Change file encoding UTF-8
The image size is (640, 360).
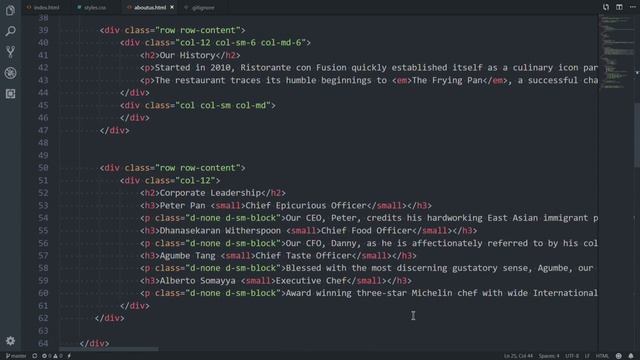[x=572, y=356]
